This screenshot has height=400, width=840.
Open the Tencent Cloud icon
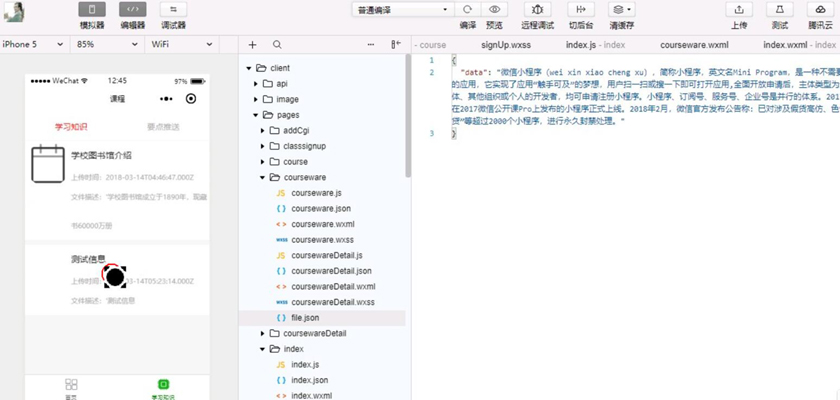coord(820,10)
